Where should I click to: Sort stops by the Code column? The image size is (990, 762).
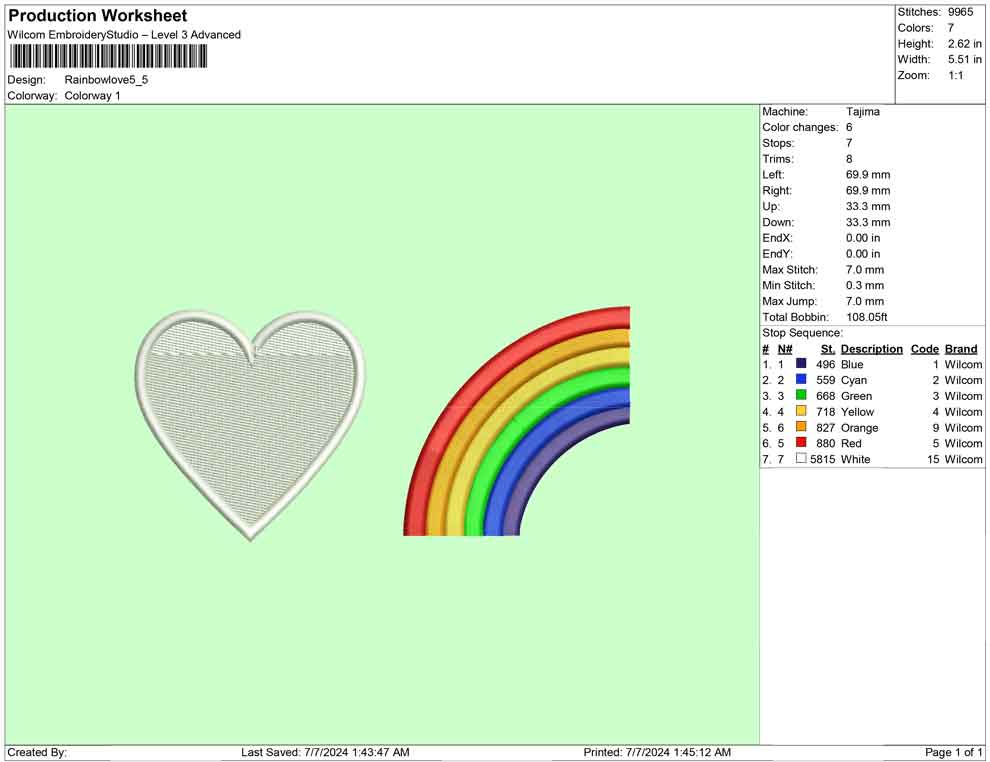pos(925,348)
